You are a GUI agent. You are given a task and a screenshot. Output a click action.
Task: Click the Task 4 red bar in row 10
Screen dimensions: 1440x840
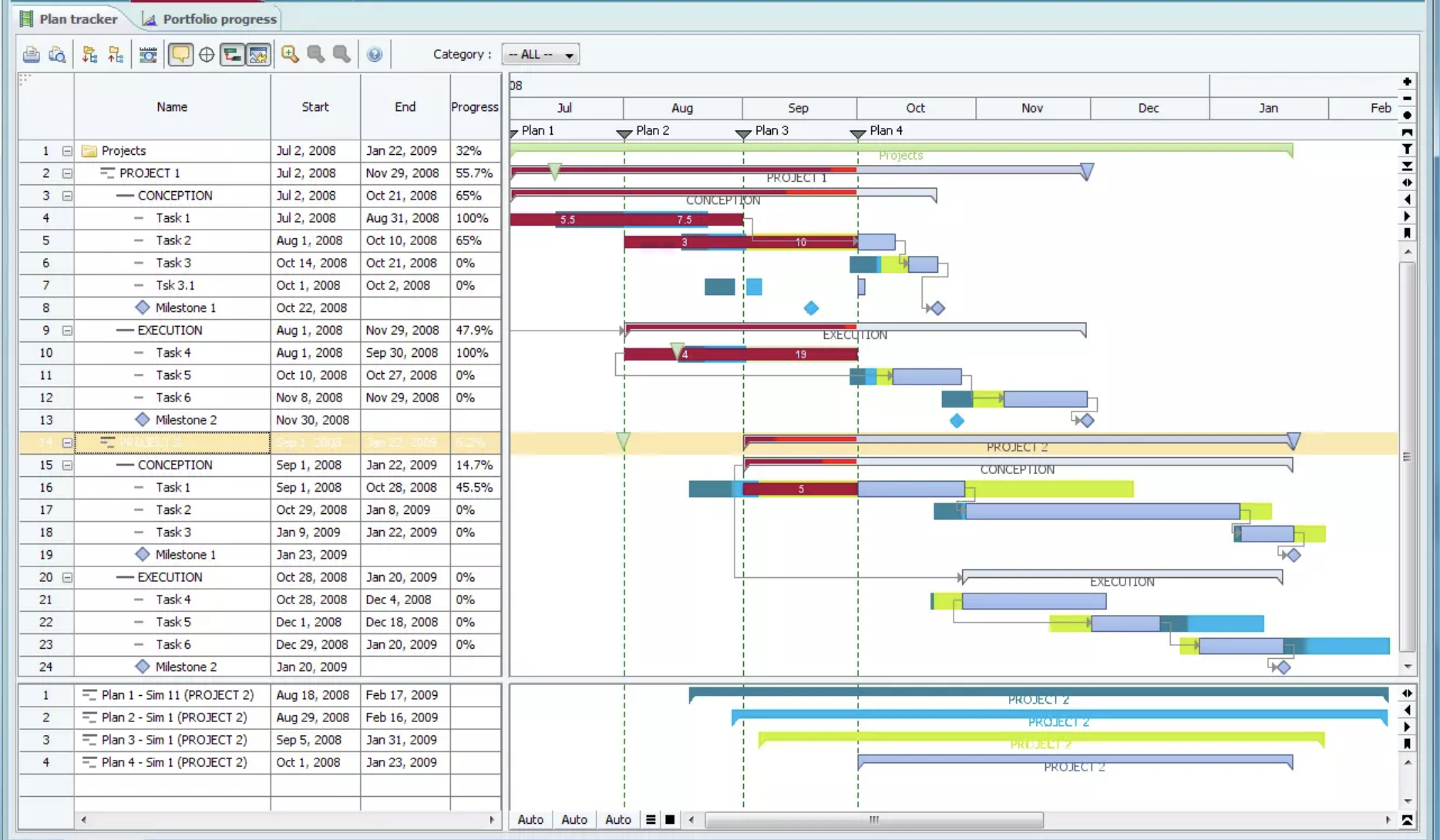coord(741,354)
